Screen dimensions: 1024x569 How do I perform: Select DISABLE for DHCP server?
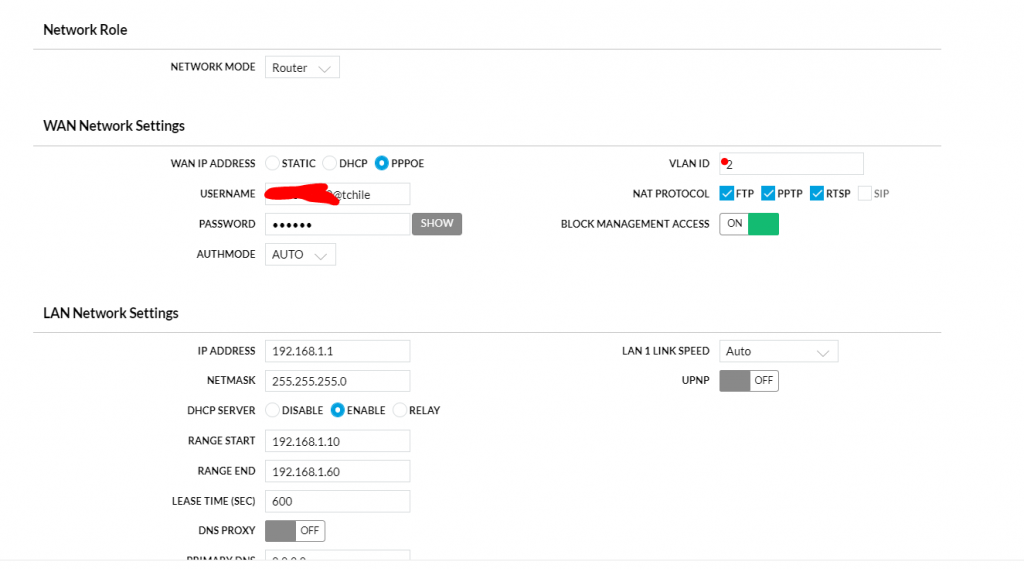273,410
